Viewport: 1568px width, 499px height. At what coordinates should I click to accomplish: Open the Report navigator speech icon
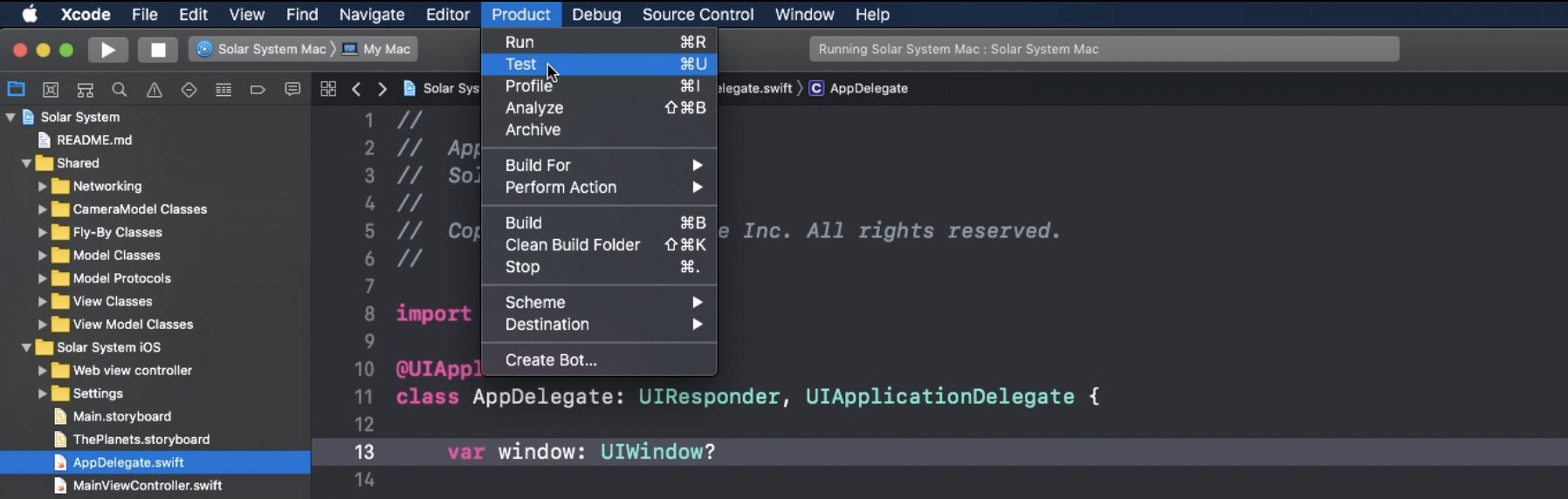point(292,89)
